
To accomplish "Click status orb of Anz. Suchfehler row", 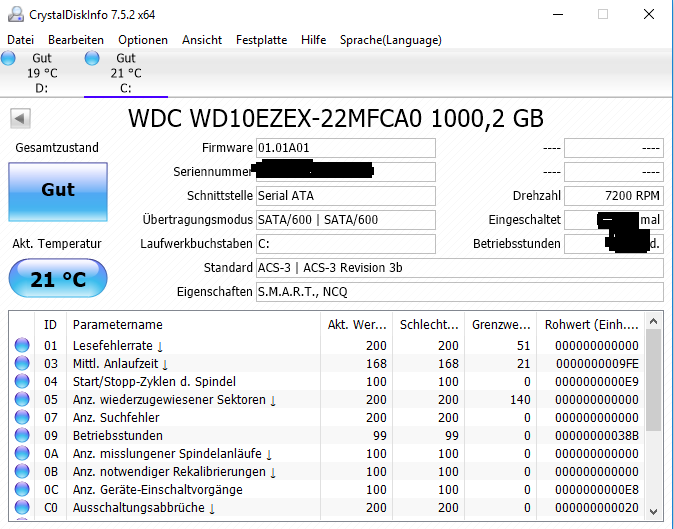I will click(x=22, y=417).
